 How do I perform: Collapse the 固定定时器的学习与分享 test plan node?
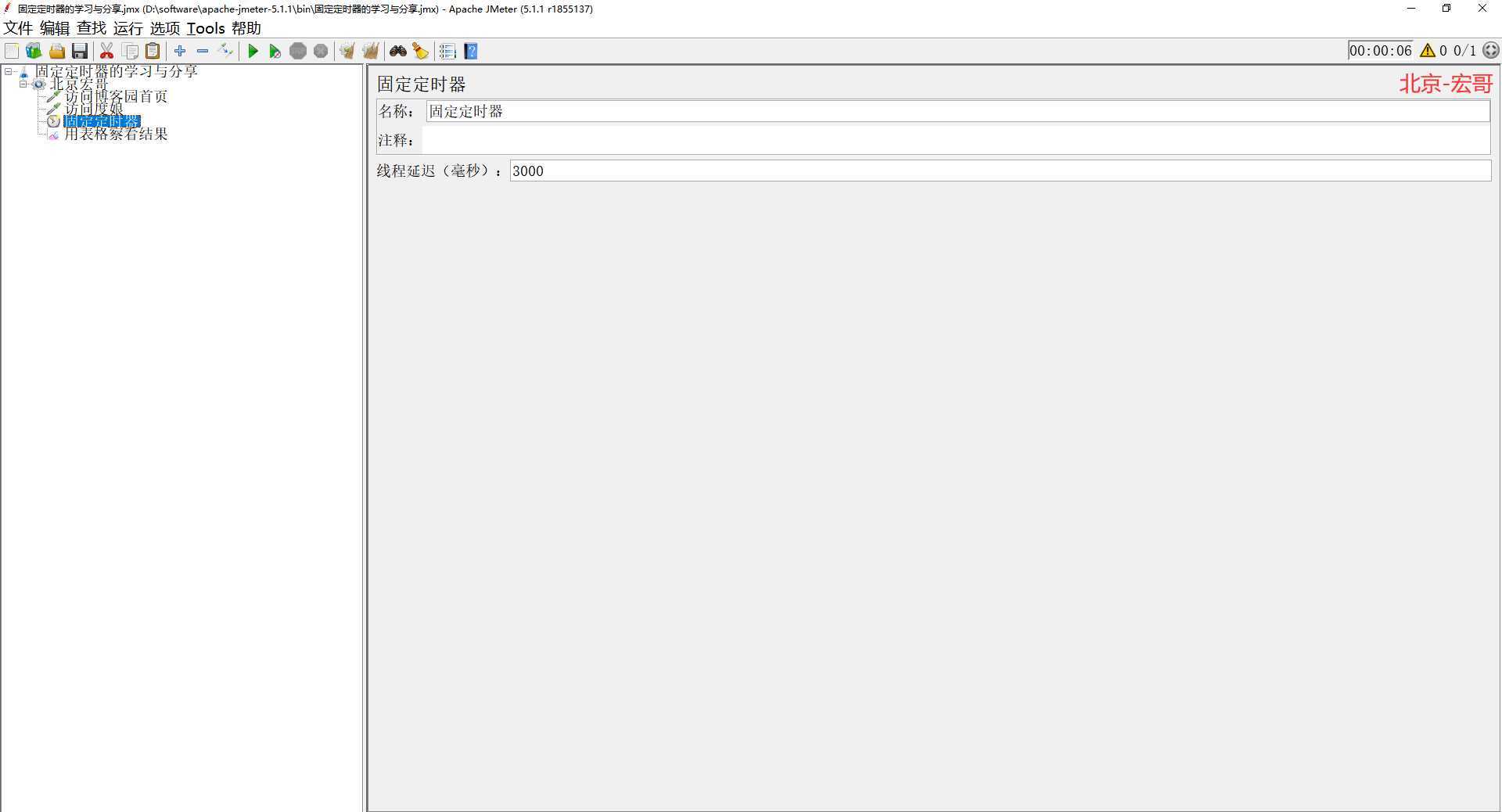point(8,71)
